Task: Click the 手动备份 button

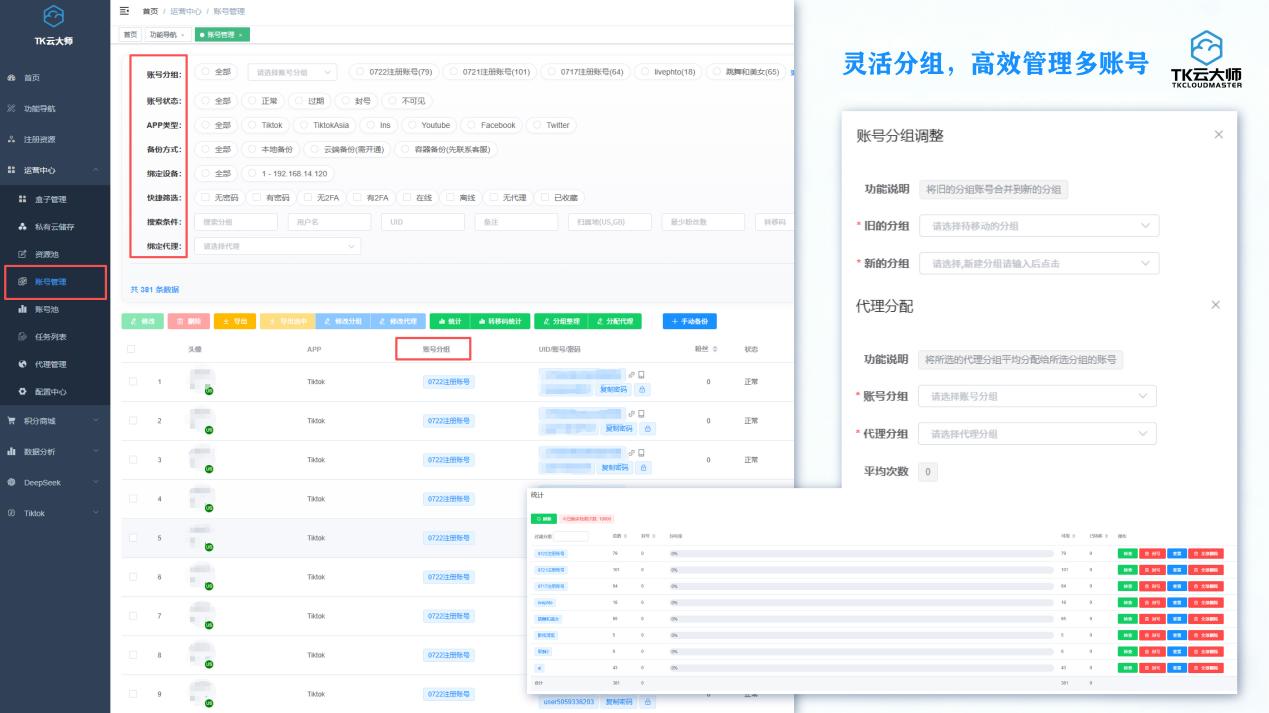Action: pos(688,322)
